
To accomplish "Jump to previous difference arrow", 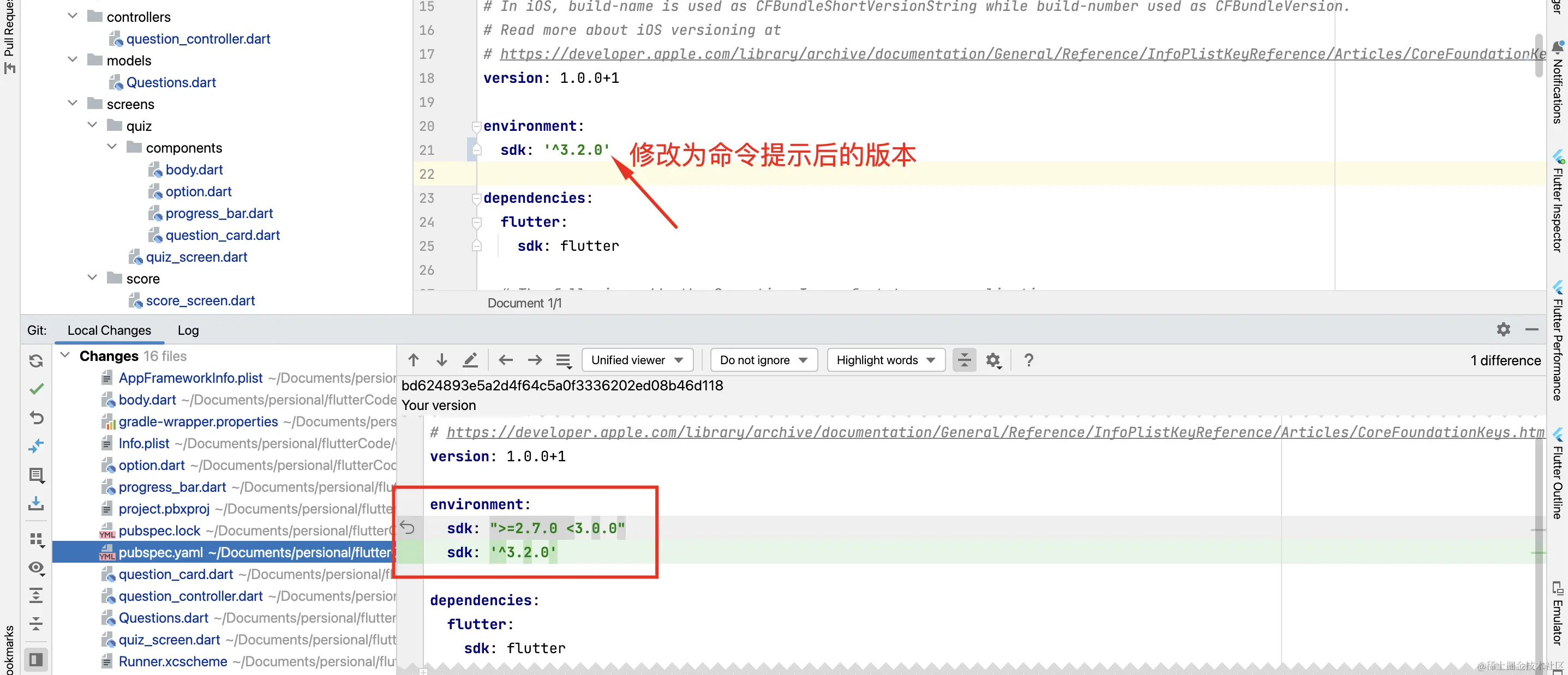I will coord(414,360).
